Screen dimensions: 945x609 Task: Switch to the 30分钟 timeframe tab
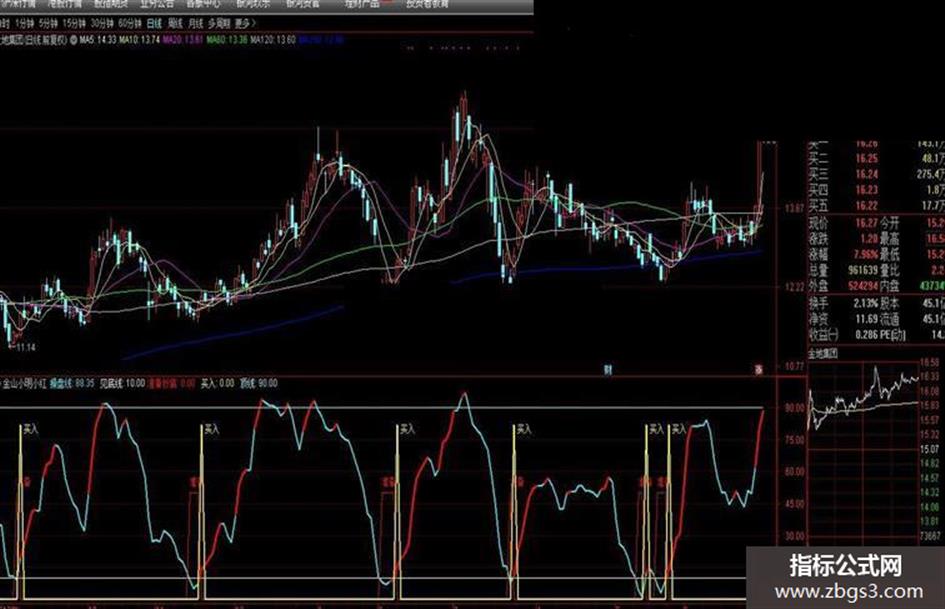(x=102, y=24)
